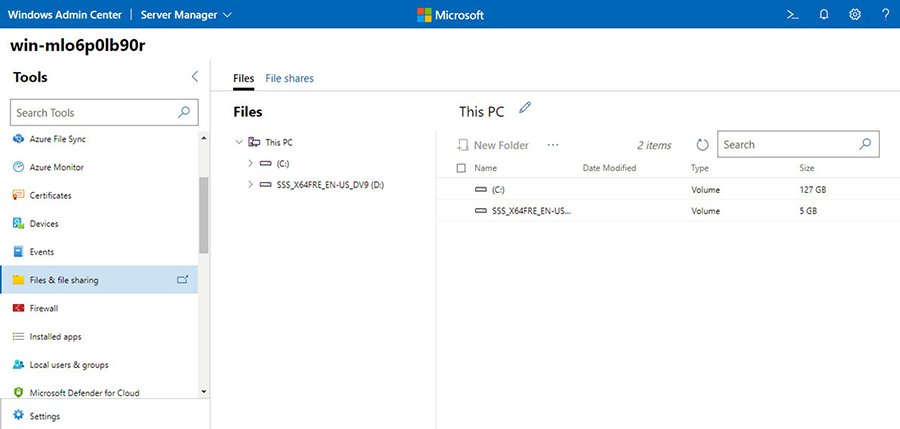Expand the SSS_X64FRE_EN-US_DV9 (D:) tree node
This screenshot has width=900, height=429.
(250, 184)
